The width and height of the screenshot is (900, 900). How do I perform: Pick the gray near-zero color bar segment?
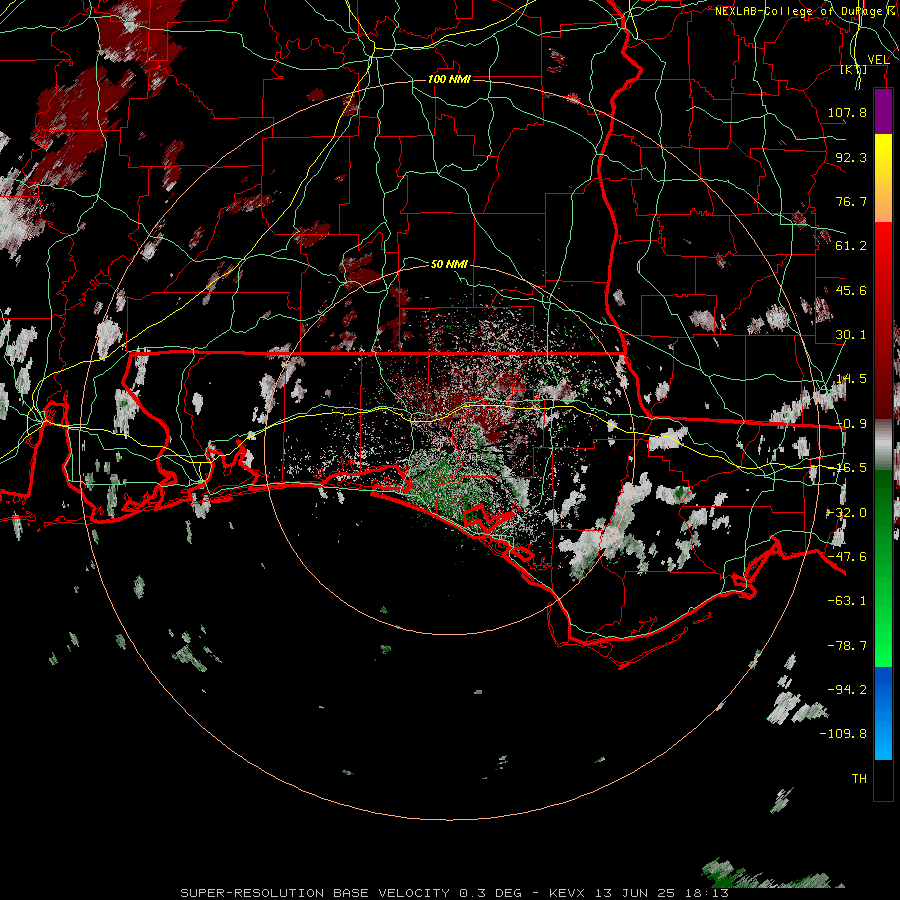883,445
